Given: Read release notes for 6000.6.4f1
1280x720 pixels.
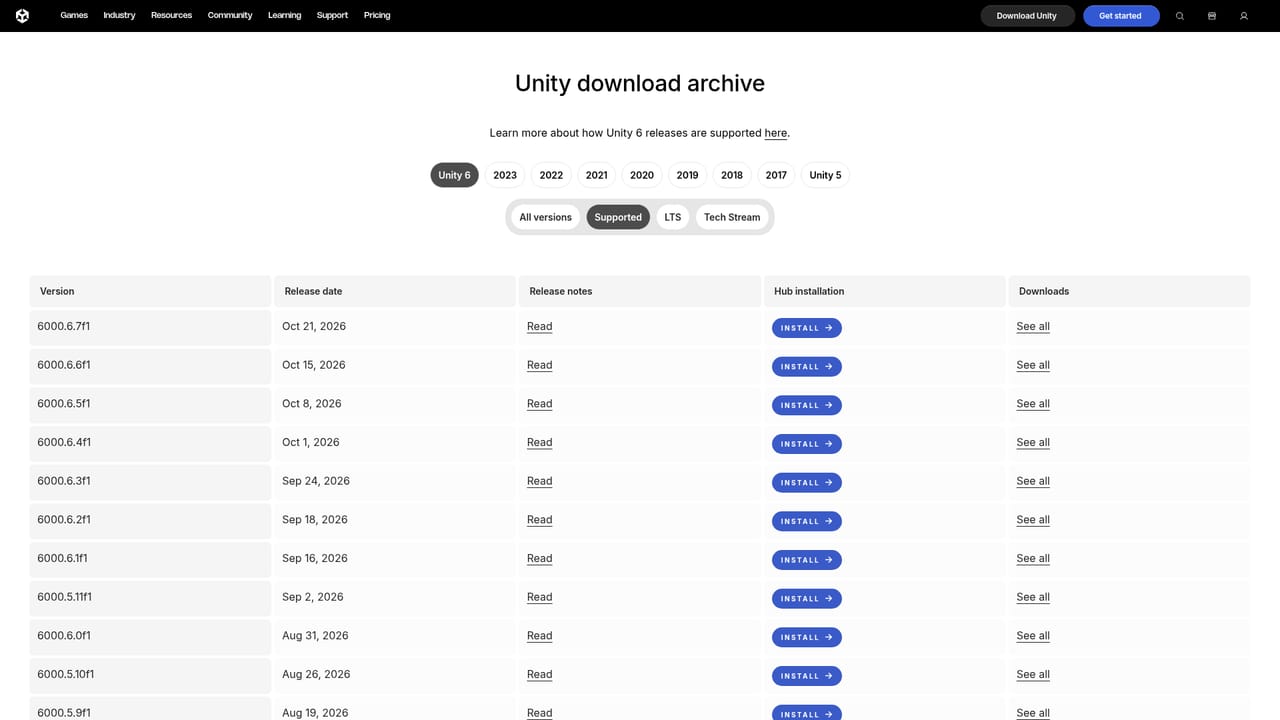Looking at the screenshot, I should (540, 443).
